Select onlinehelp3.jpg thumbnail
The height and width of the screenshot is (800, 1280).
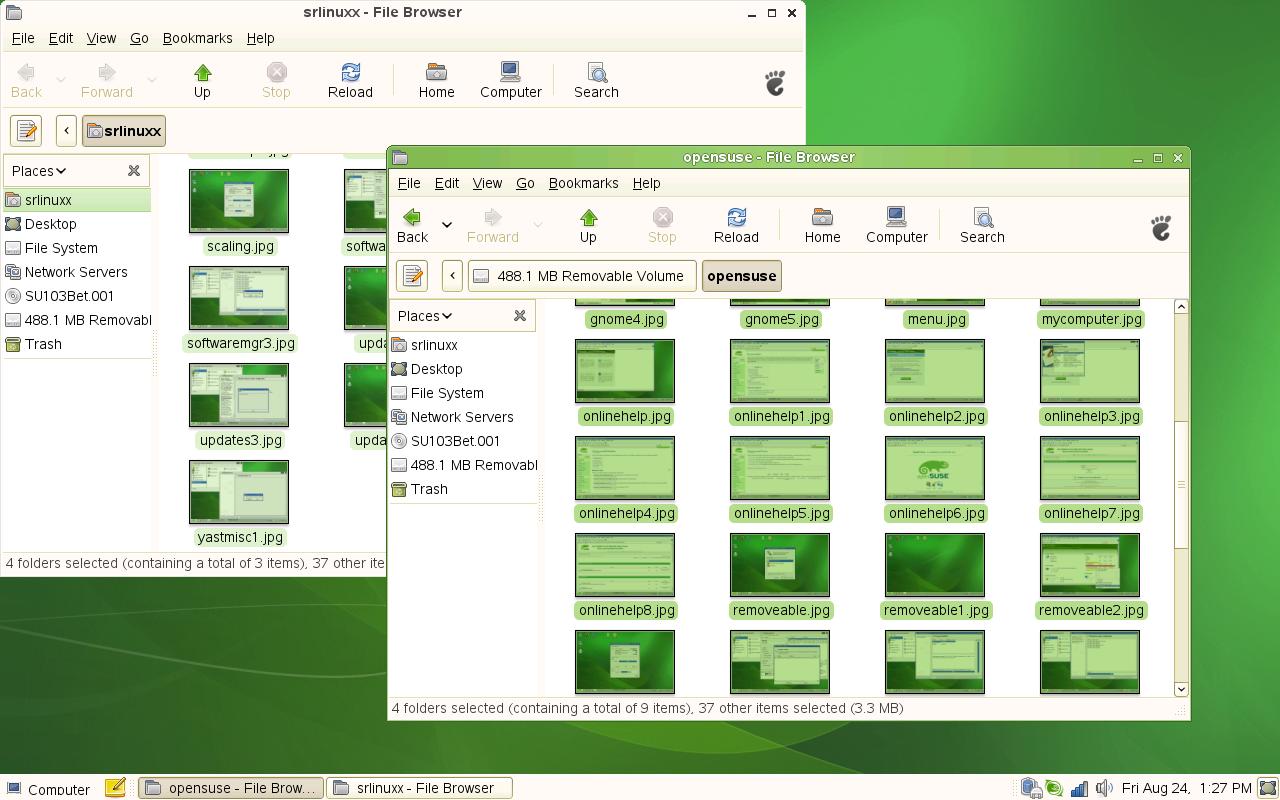tap(1090, 371)
